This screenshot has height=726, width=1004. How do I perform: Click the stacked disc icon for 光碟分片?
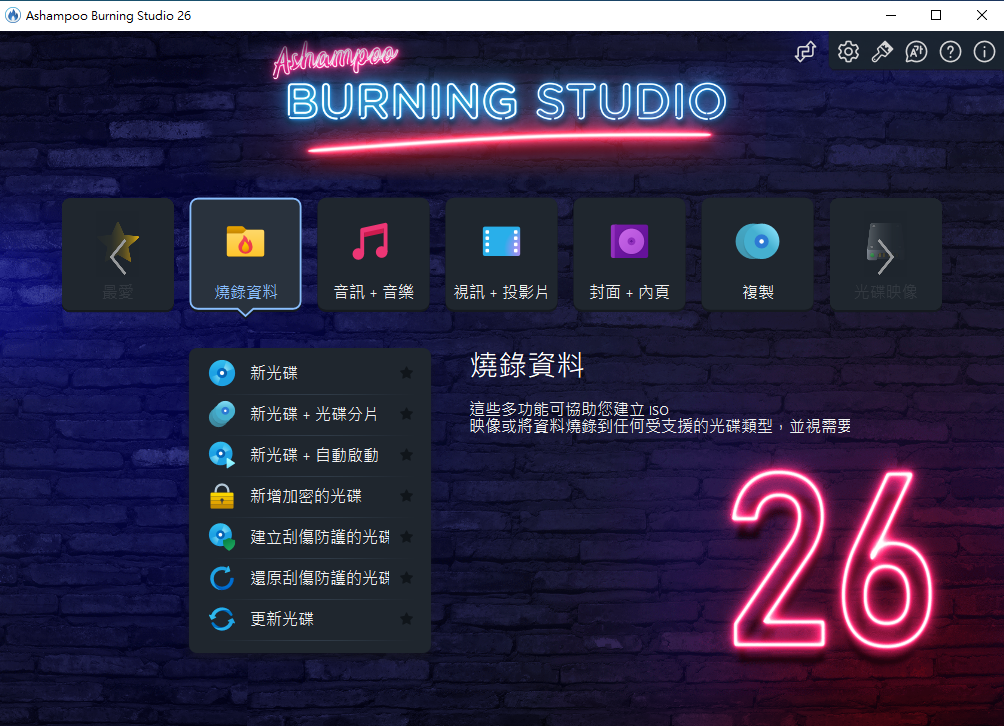pyautogui.click(x=222, y=414)
